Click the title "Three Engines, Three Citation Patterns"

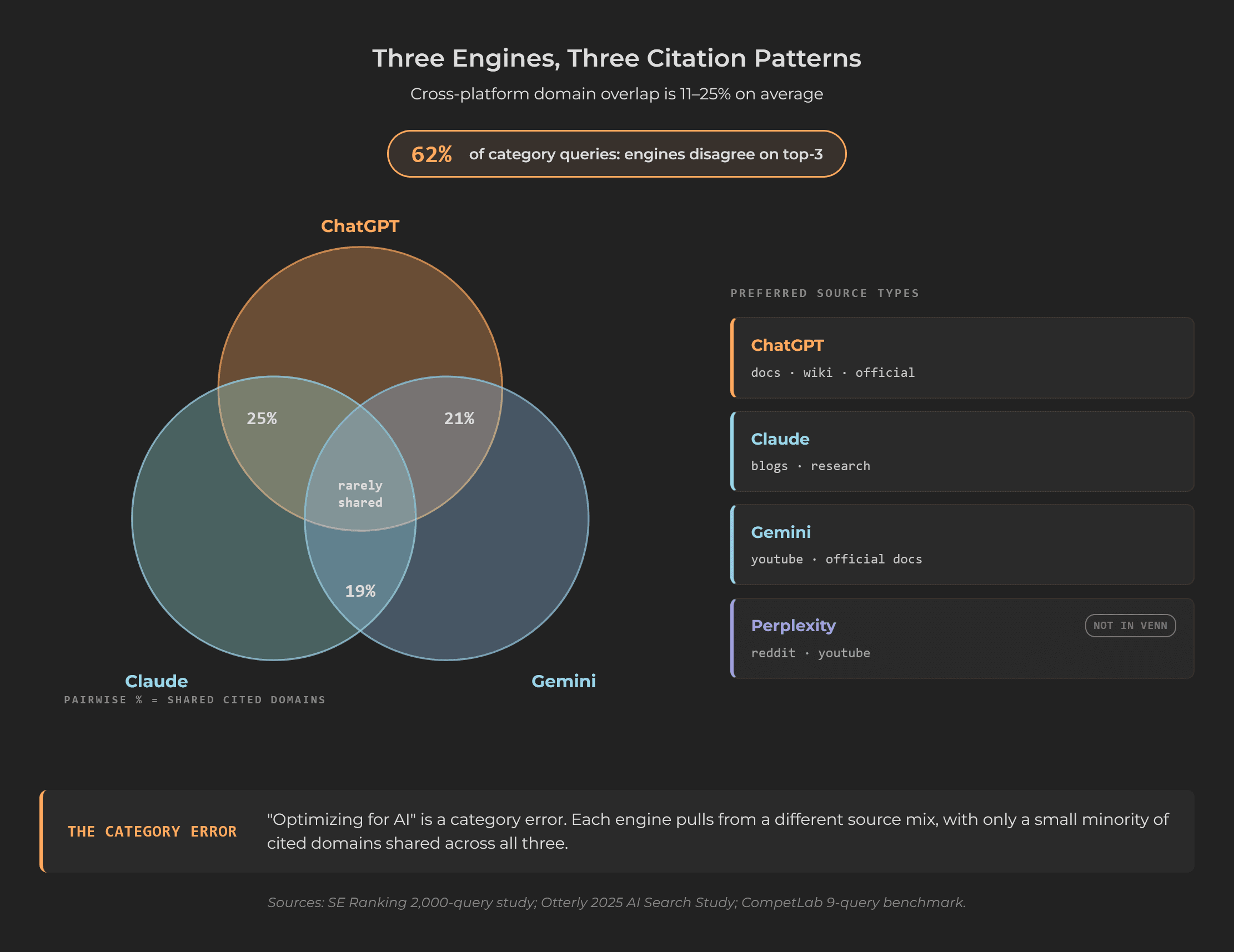coord(616,59)
